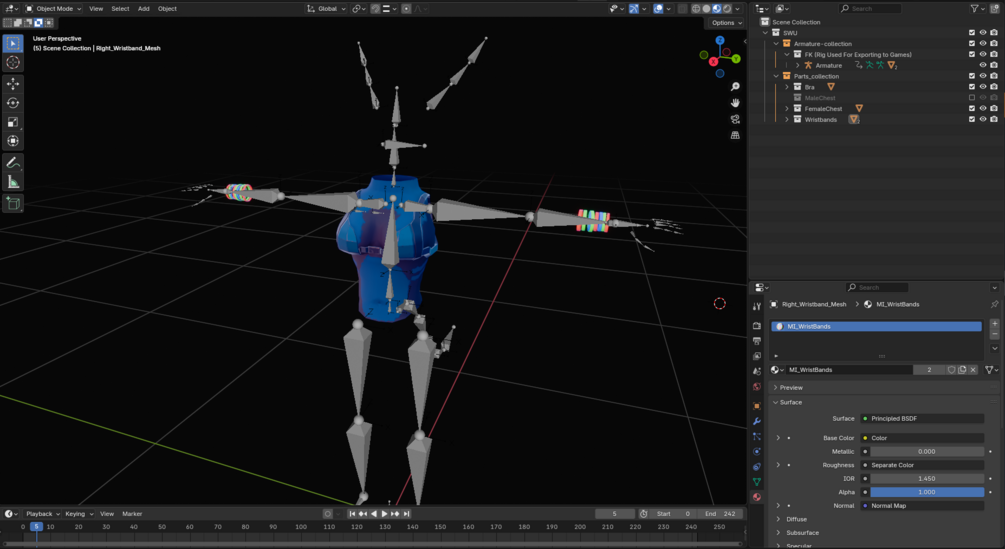This screenshot has width=1005, height=549.
Task: Expand the FemaleChest collection in the outliner
Action: 787,109
